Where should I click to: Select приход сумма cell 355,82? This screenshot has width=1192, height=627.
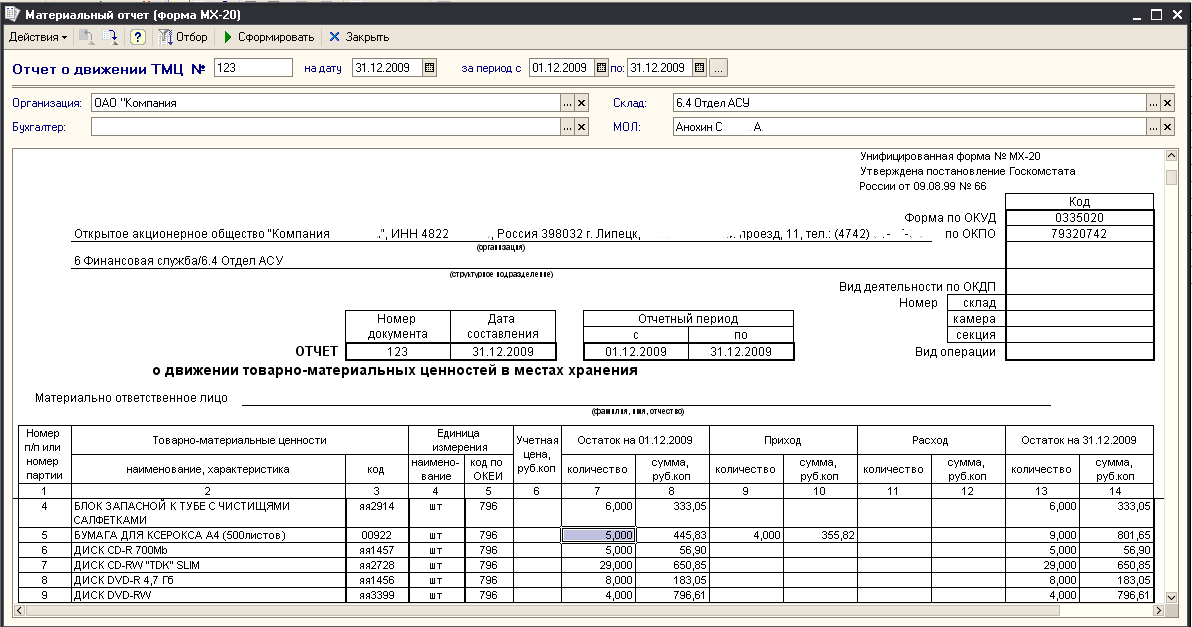820,535
